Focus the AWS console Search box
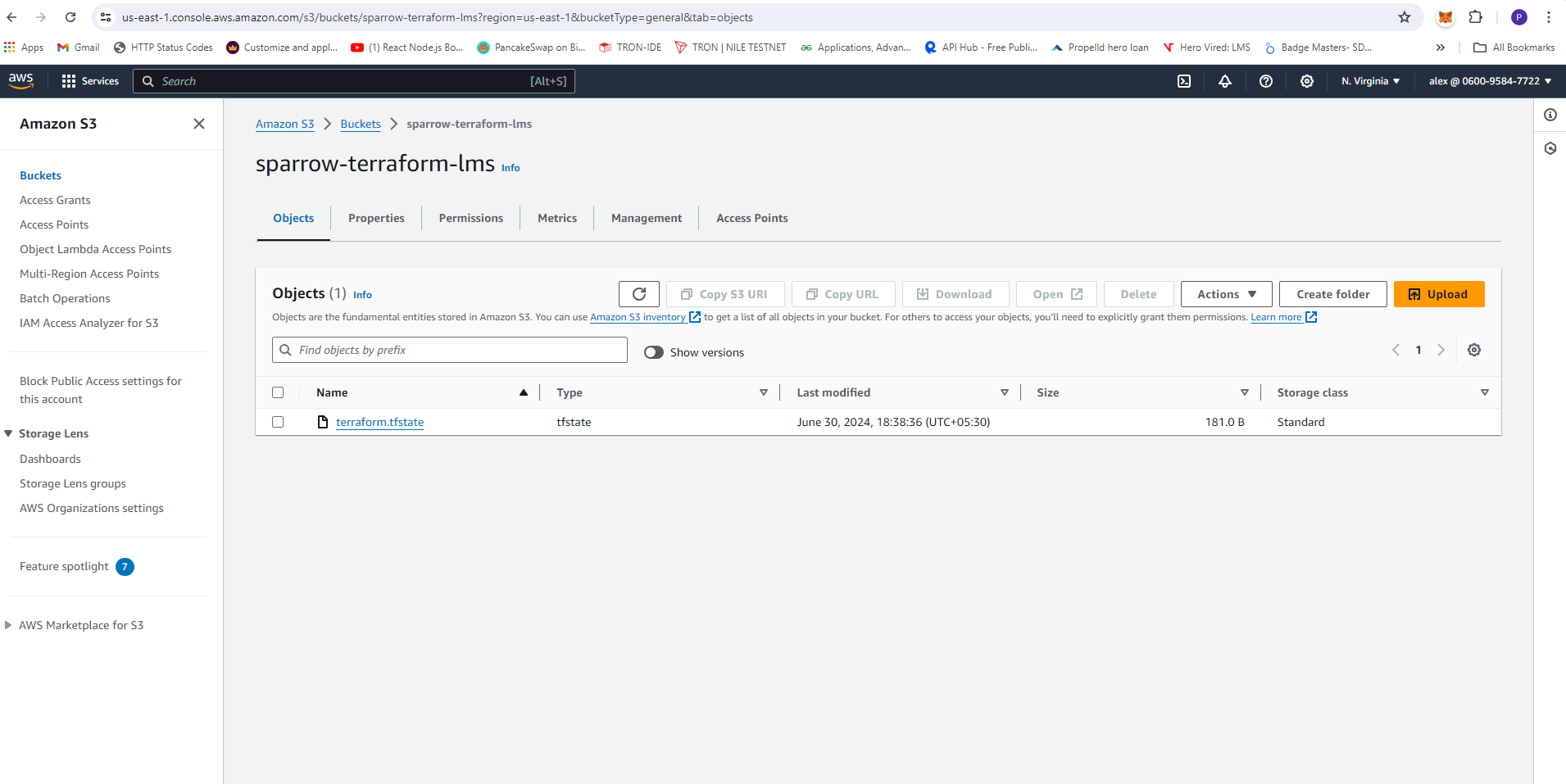The height and width of the screenshot is (784, 1566). (354, 81)
